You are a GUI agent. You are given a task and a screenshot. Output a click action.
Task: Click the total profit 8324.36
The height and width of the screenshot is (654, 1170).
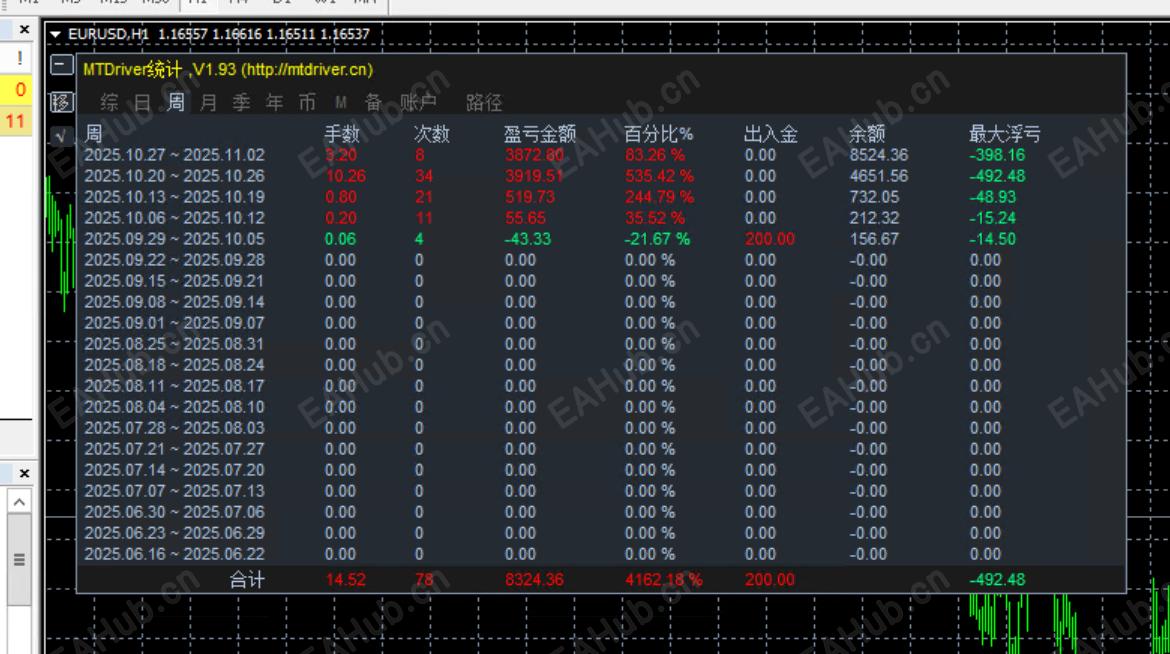point(534,579)
